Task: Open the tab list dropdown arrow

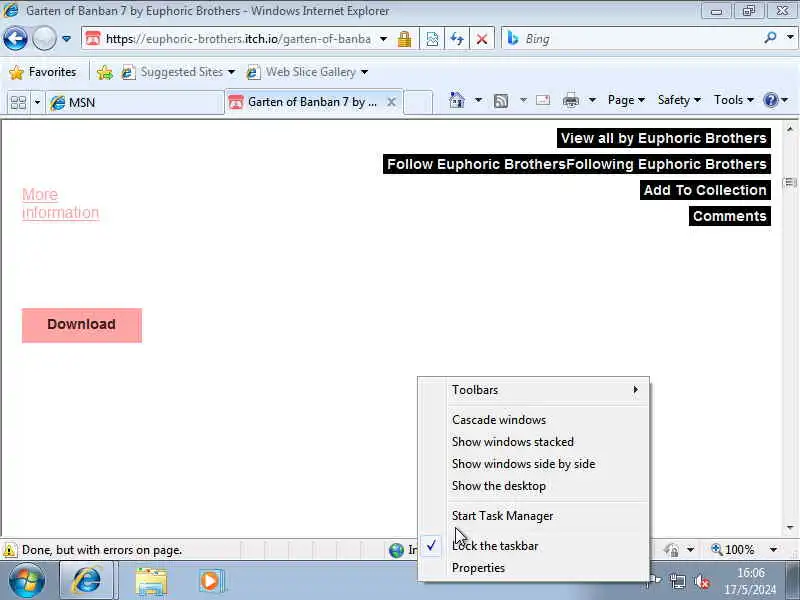Action: point(37,103)
